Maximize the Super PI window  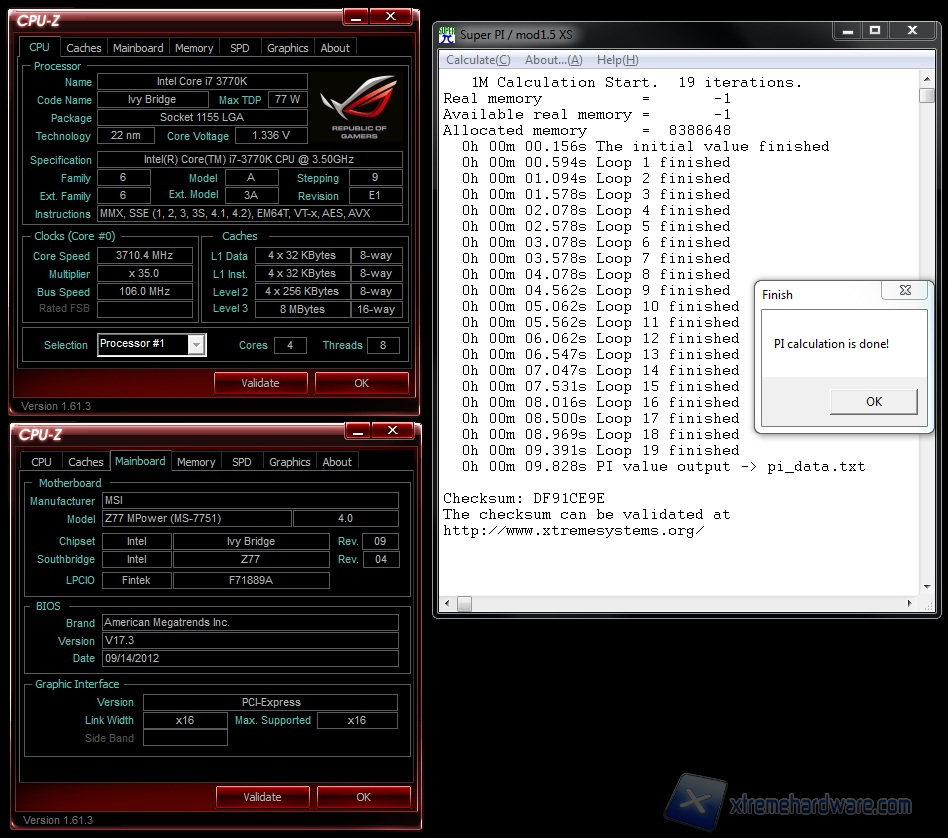[875, 31]
